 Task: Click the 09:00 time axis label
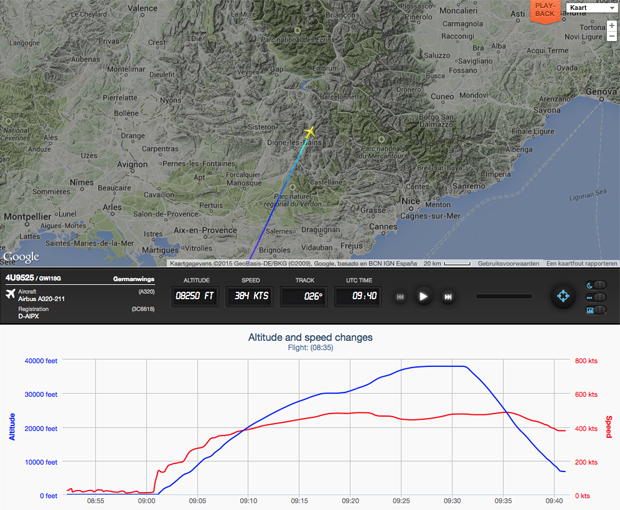tap(146, 501)
